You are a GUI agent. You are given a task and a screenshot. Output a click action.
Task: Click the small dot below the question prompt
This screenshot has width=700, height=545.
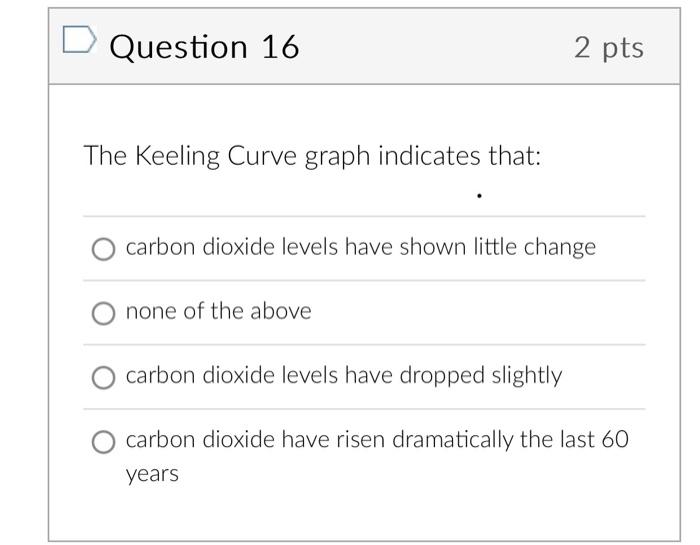[480, 196]
